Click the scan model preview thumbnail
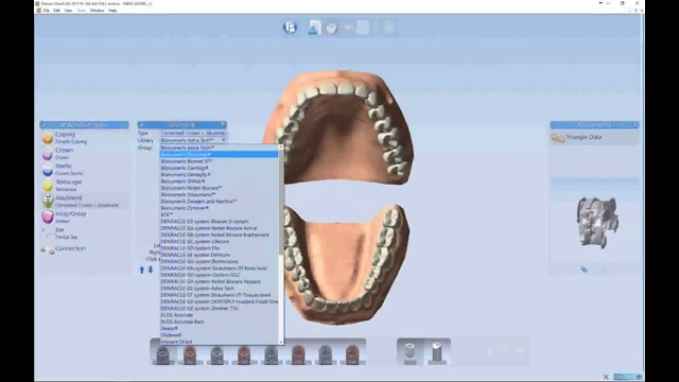The height and width of the screenshot is (382, 679). click(597, 222)
